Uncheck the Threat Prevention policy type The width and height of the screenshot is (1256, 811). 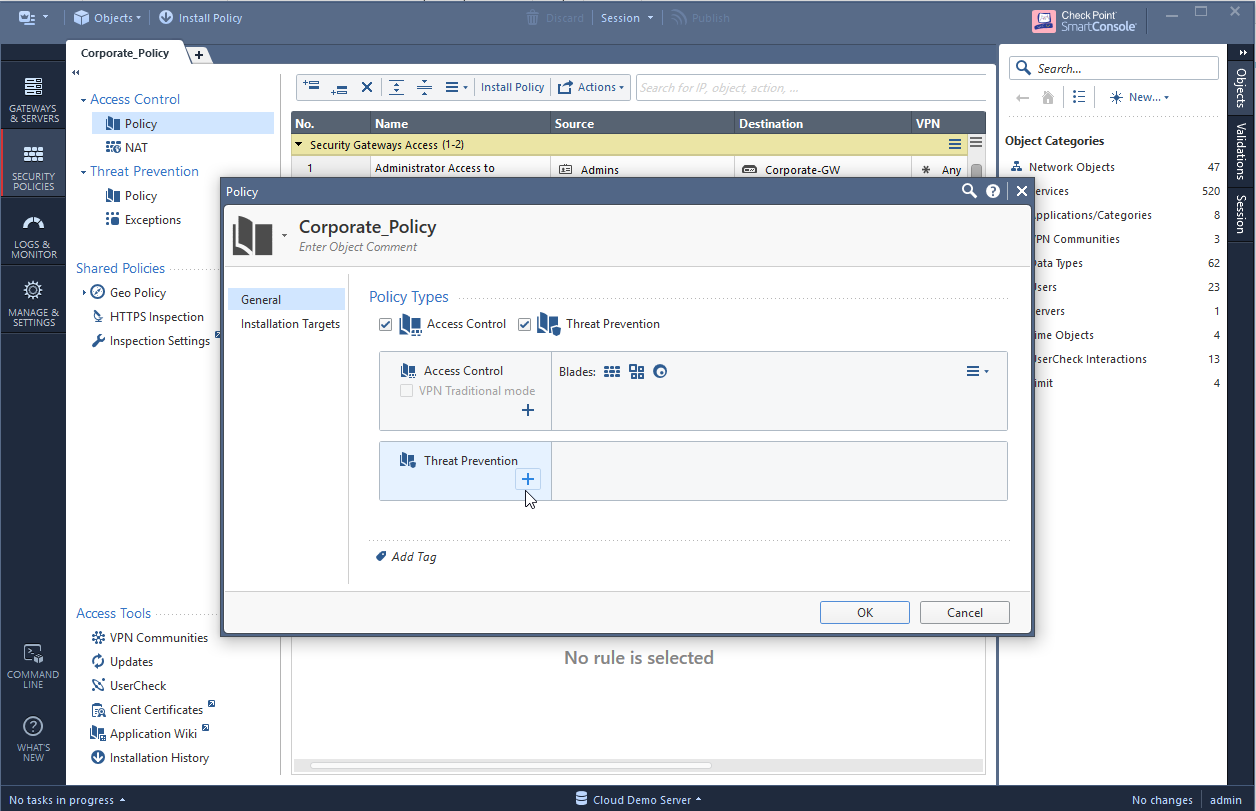pos(525,324)
